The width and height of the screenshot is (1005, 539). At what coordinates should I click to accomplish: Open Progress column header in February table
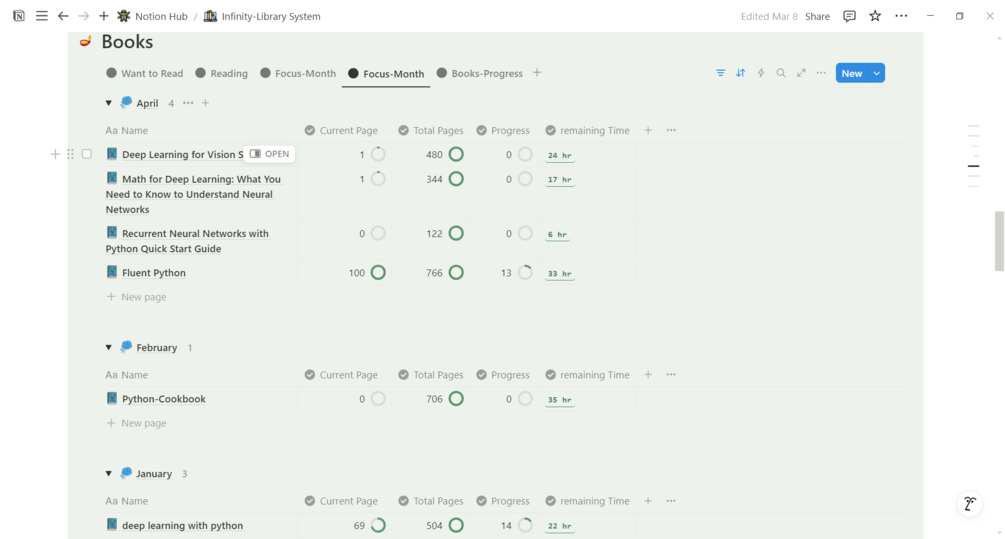coord(503,375)
